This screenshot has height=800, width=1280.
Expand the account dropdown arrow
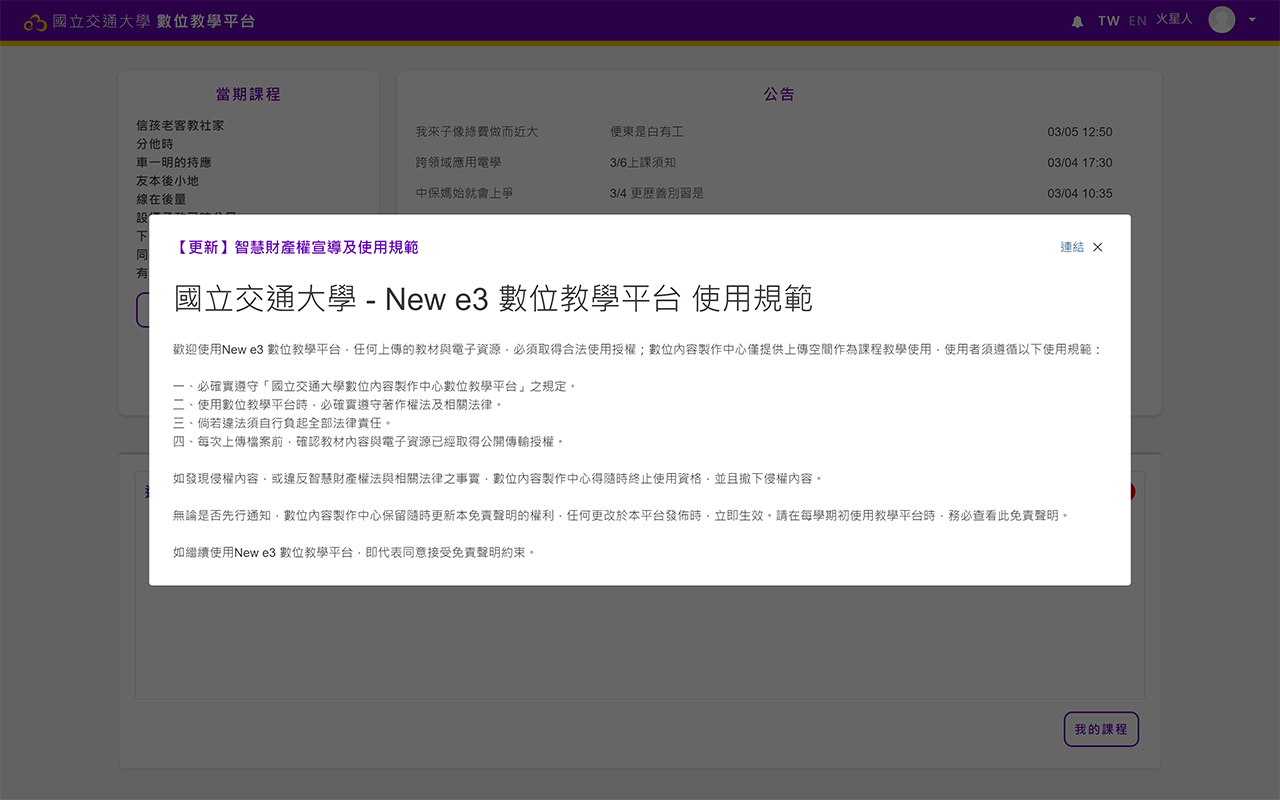pyautogui.click(x=1252, y=20)
